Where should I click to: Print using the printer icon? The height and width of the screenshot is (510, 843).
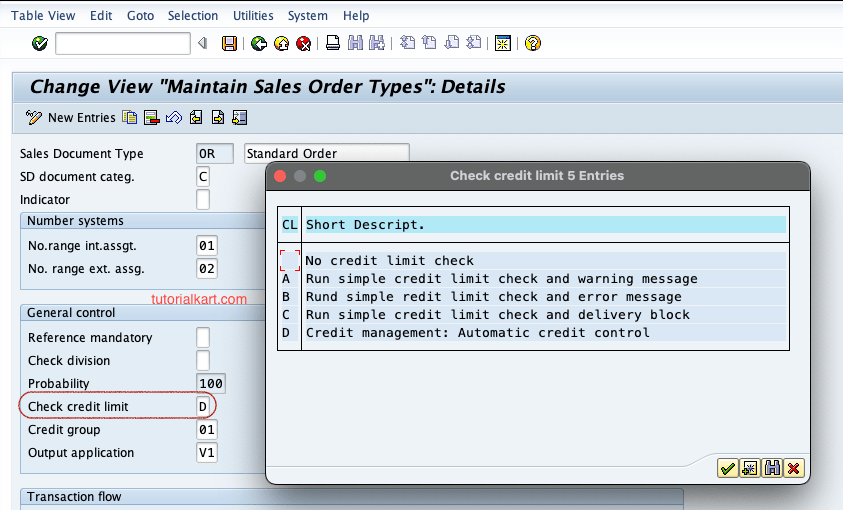pos(333,43)
